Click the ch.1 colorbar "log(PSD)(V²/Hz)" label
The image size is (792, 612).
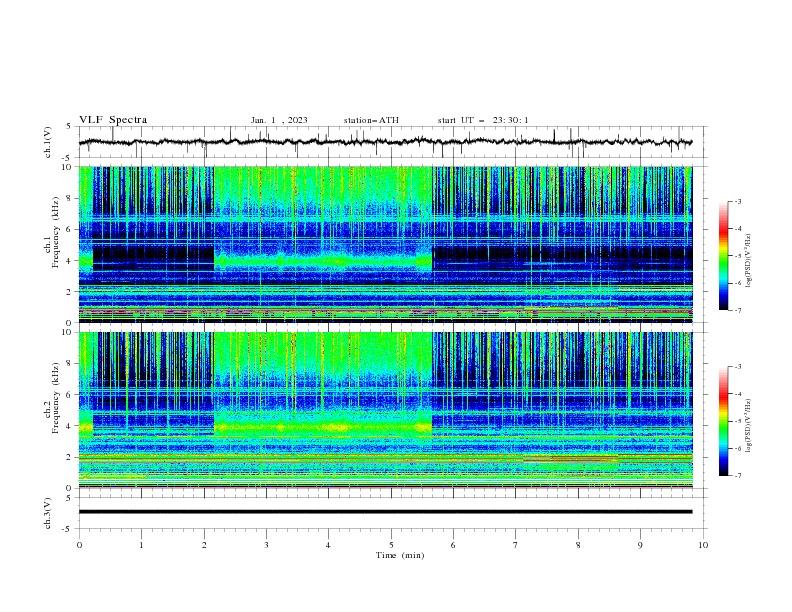coord(748,261)
